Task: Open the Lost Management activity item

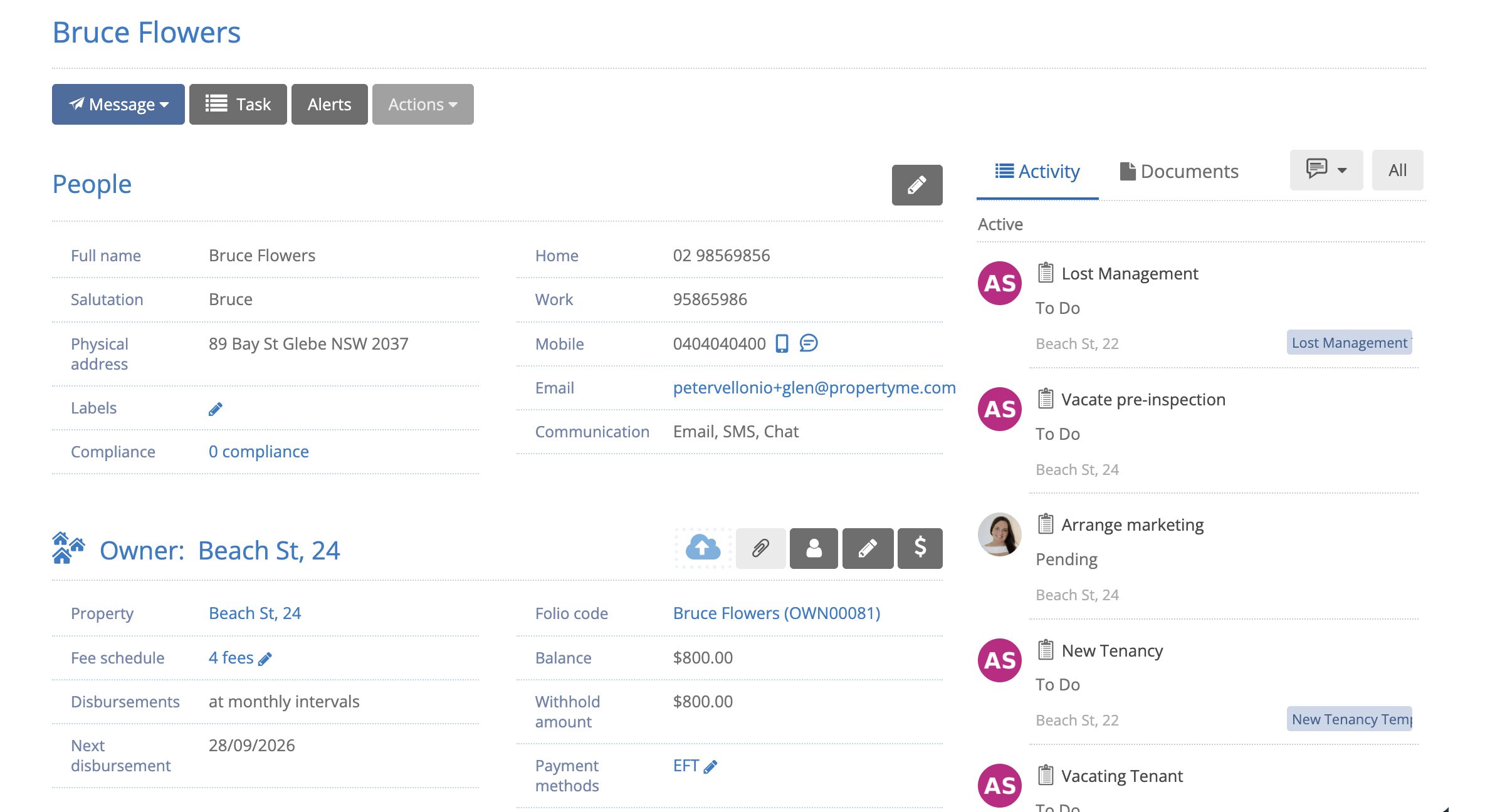Action: tap(1130, 274)
